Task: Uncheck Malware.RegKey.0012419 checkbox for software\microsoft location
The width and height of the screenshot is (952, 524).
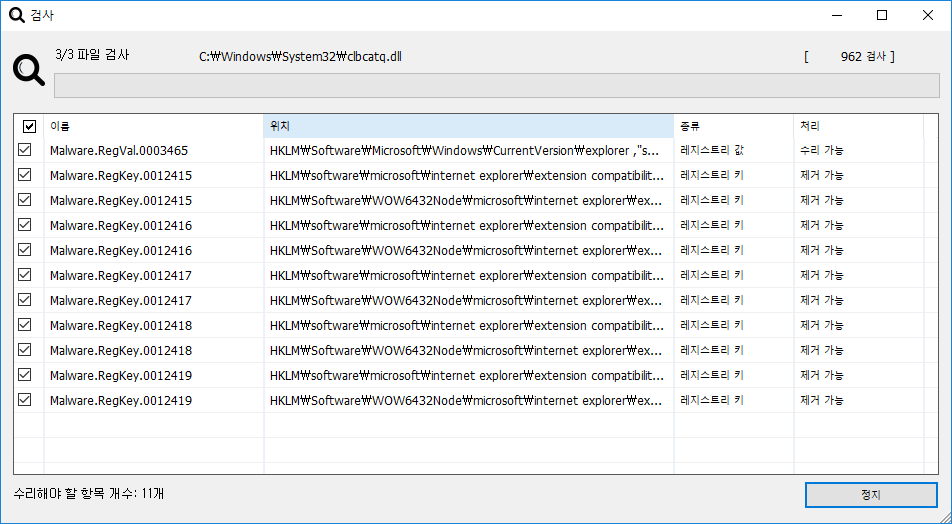Action: [x=24, y=375]
